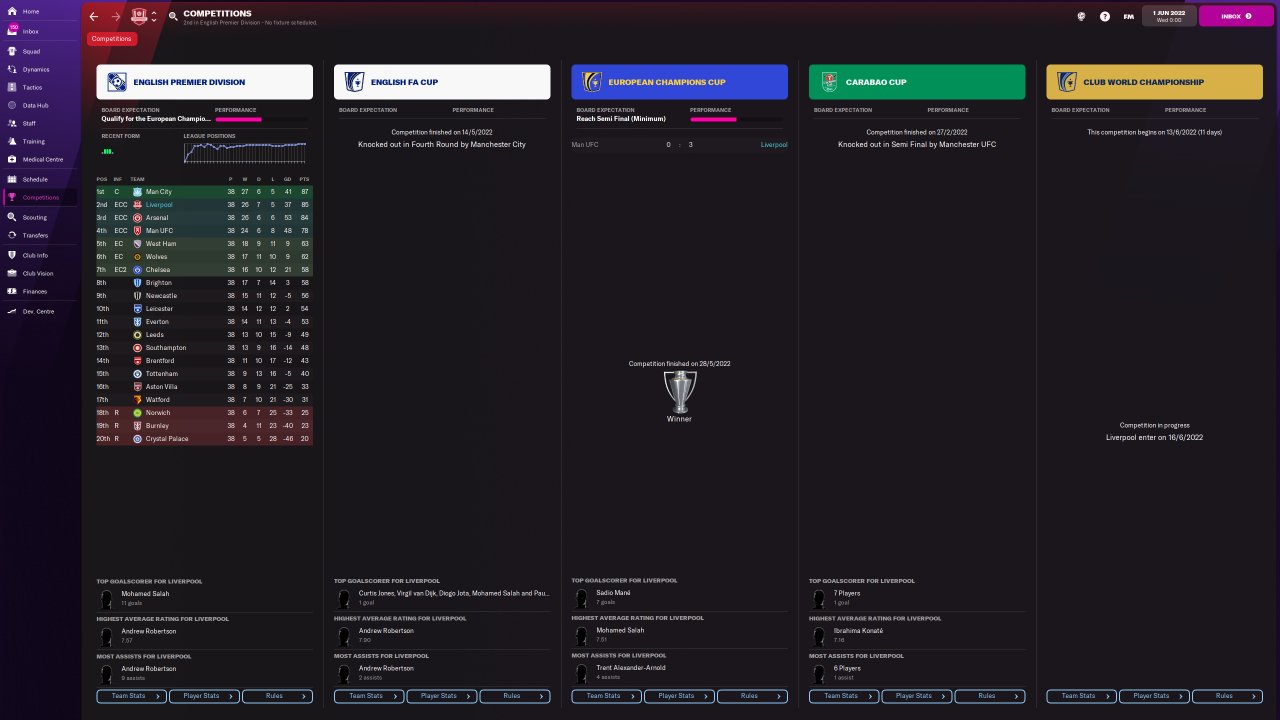Open Team Stats for Club World Championship
Image resolution: width=1280 pixels, height=720 pixels.
(1082, 696)
